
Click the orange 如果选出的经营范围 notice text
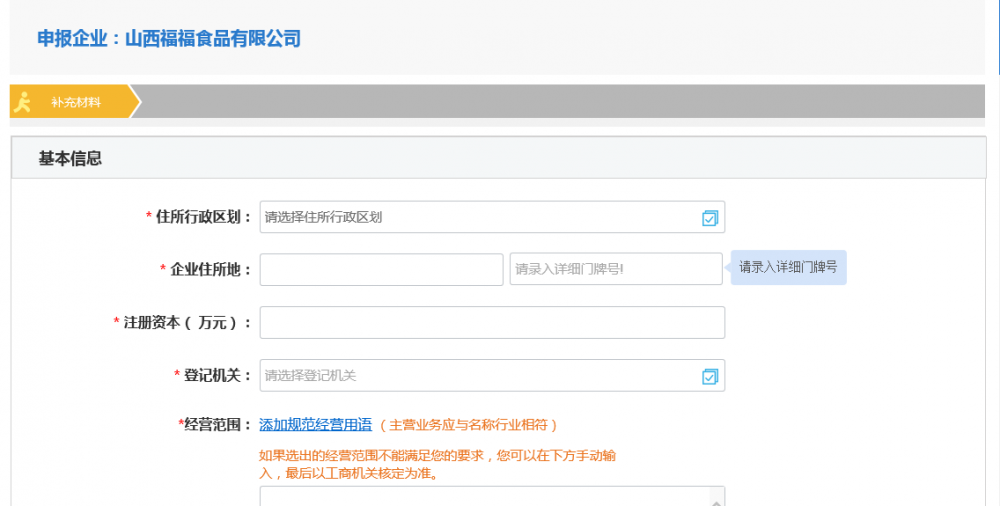438,465
